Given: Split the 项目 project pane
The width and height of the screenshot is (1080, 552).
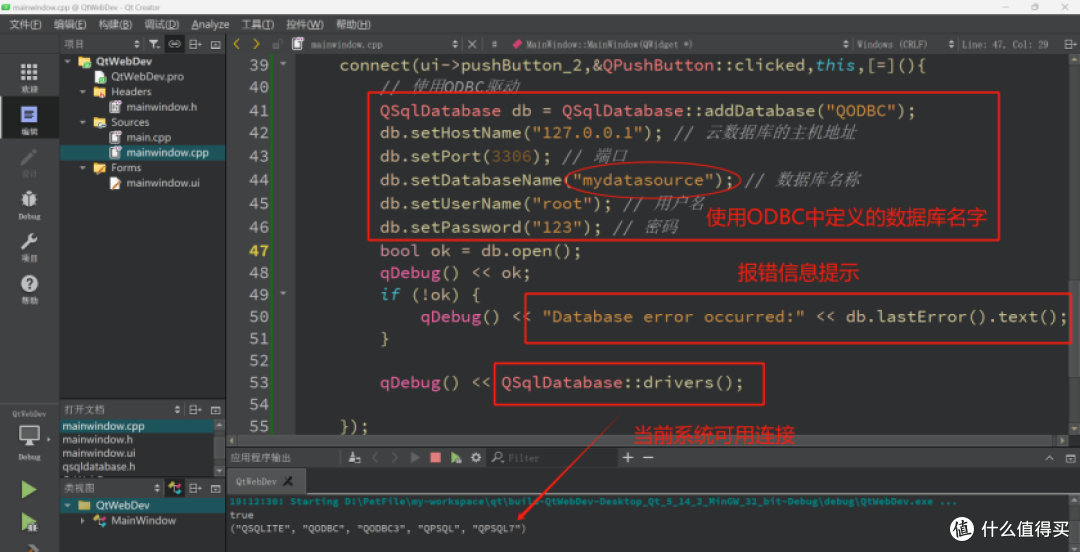Looking at the screenshot, I should 196,44.
